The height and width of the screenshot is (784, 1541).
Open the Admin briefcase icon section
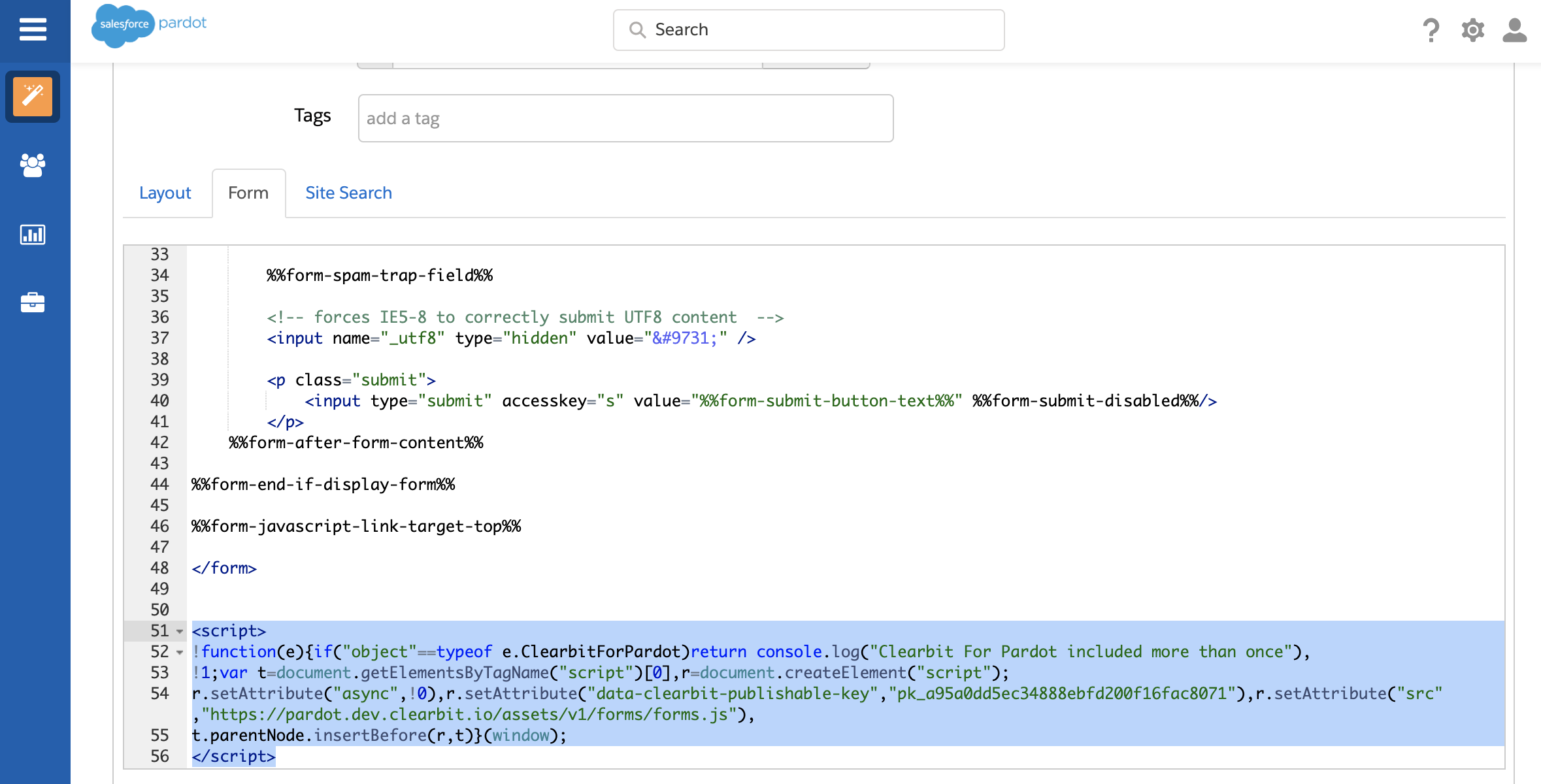(33, 302)
